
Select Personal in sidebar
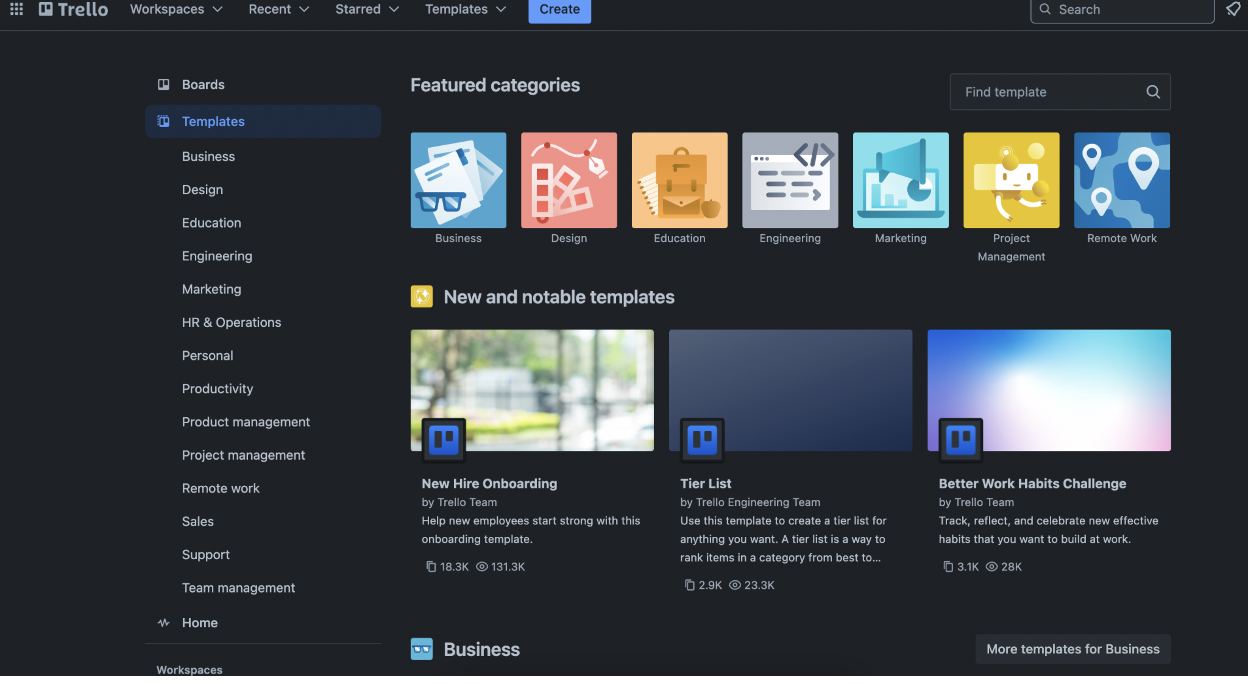207,356
